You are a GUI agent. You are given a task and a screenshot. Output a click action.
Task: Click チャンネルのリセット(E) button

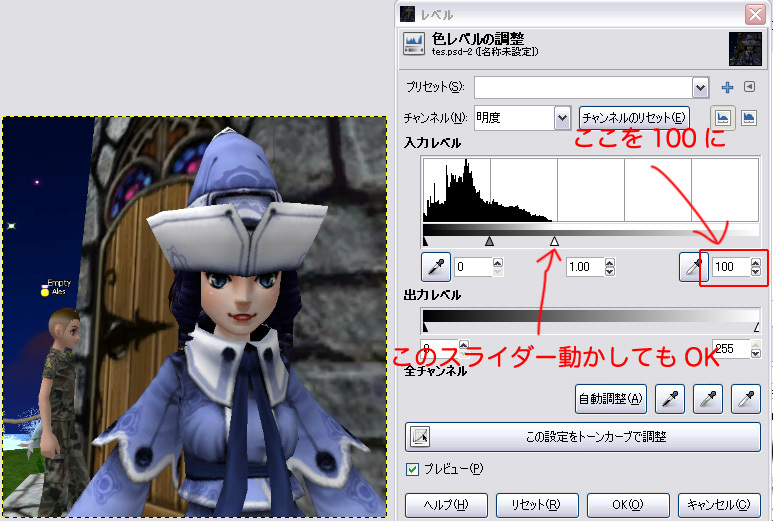coord(634,118)
